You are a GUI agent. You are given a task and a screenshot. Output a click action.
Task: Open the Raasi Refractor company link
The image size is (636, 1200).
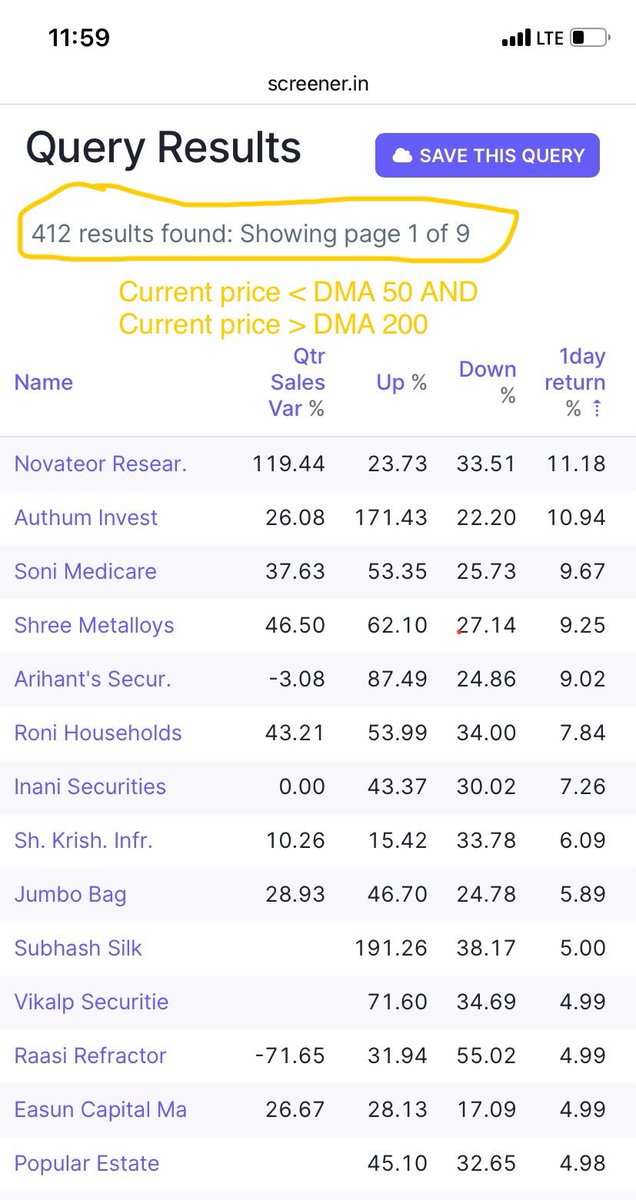click(x=90, y=1056)
